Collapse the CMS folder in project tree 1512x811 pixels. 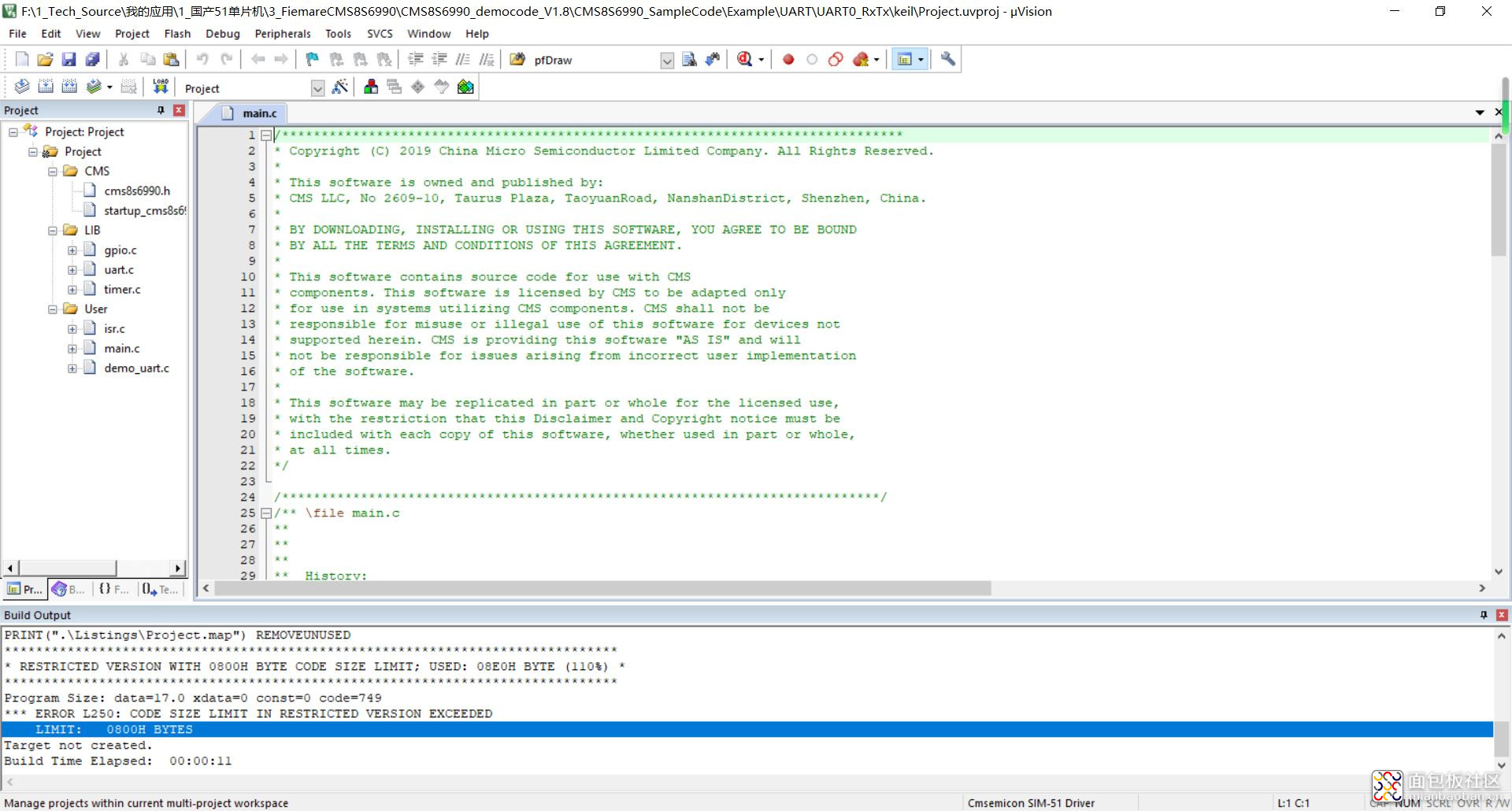53,171
